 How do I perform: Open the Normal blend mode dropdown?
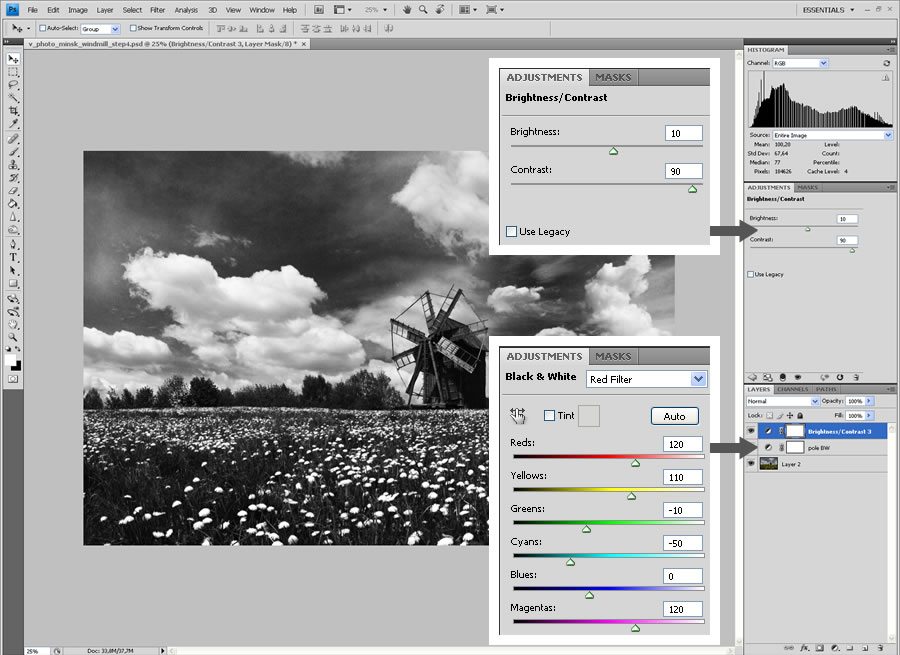tap(783, 401)
